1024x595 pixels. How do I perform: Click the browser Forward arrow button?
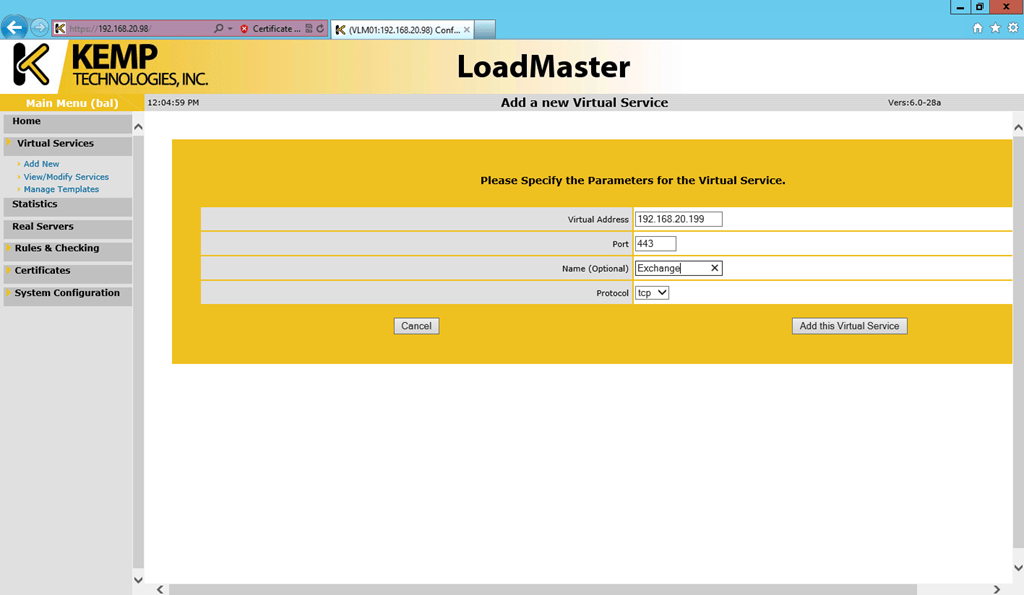[40, 27]
